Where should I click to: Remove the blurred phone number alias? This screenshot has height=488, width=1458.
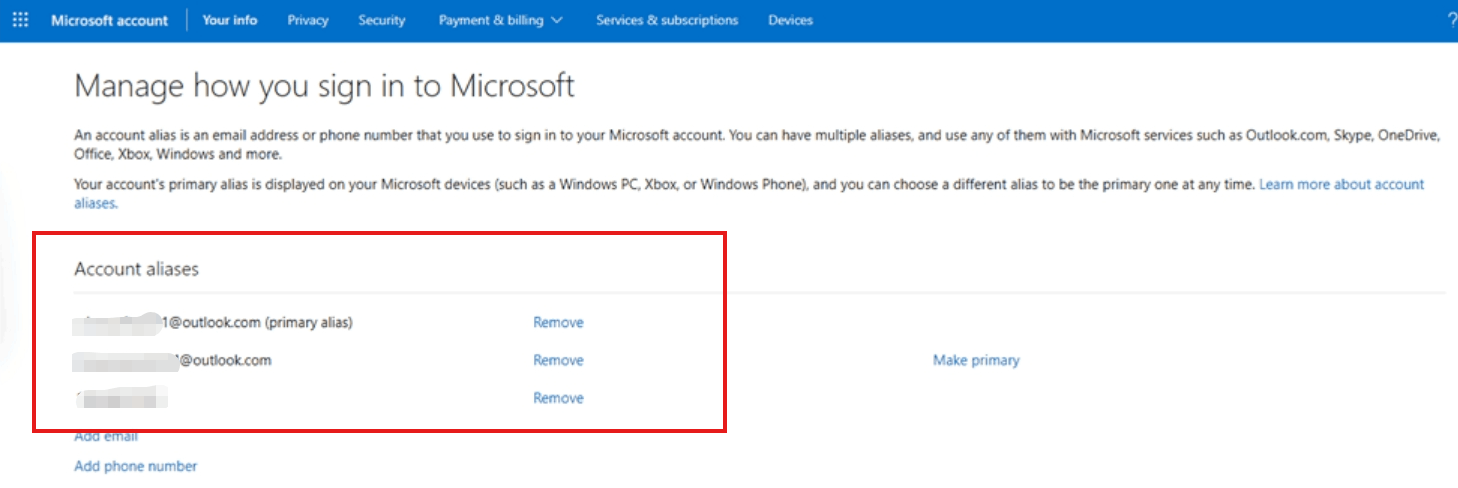pyautogui.click(x=558, y=398)
